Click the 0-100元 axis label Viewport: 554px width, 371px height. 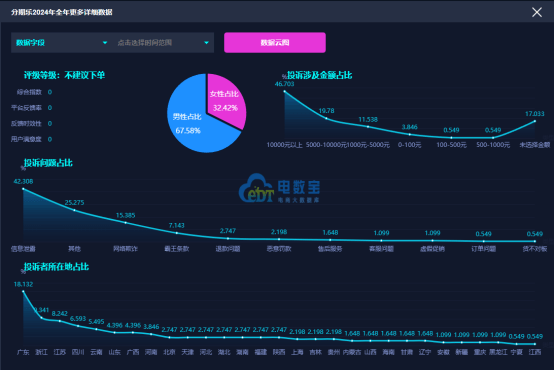coord(409,145)
